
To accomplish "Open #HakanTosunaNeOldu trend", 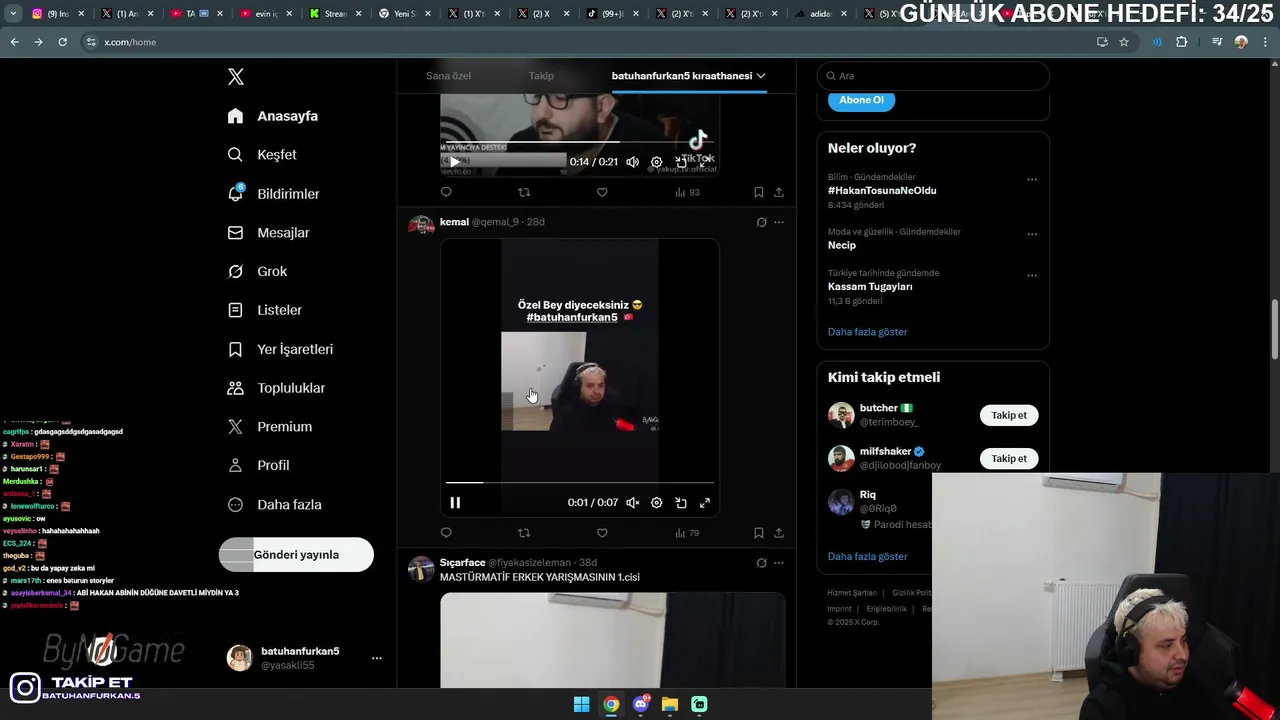I will click(882, 191).
